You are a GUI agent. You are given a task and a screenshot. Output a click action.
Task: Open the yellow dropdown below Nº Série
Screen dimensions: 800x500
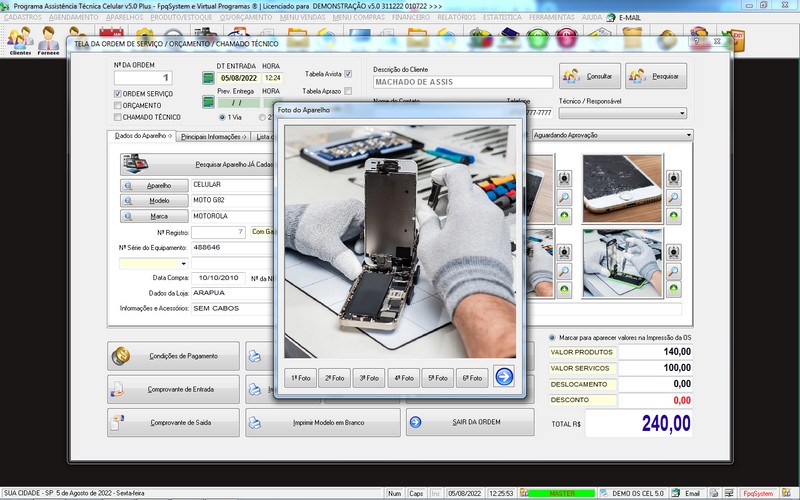[183, 264]
